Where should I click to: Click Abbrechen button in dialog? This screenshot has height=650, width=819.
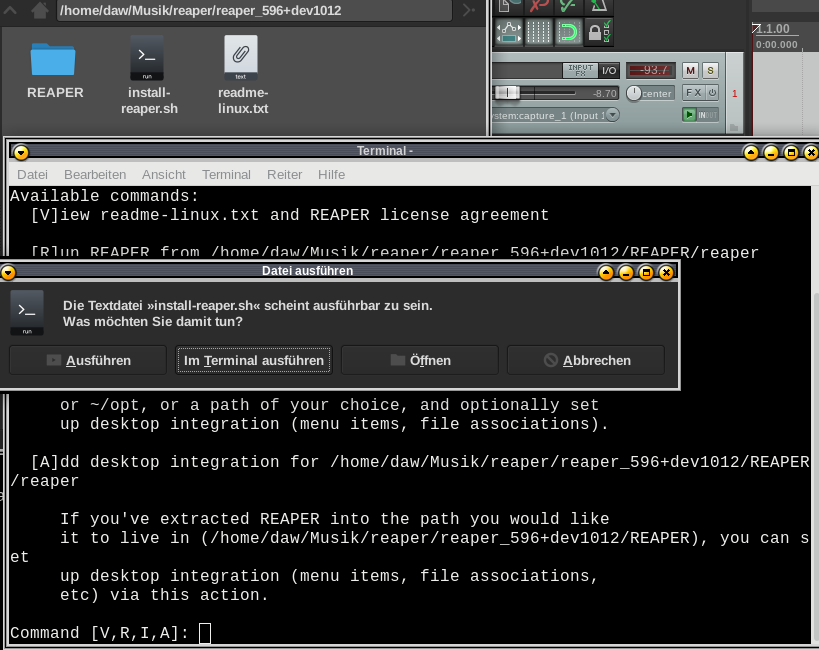[586, 360]
